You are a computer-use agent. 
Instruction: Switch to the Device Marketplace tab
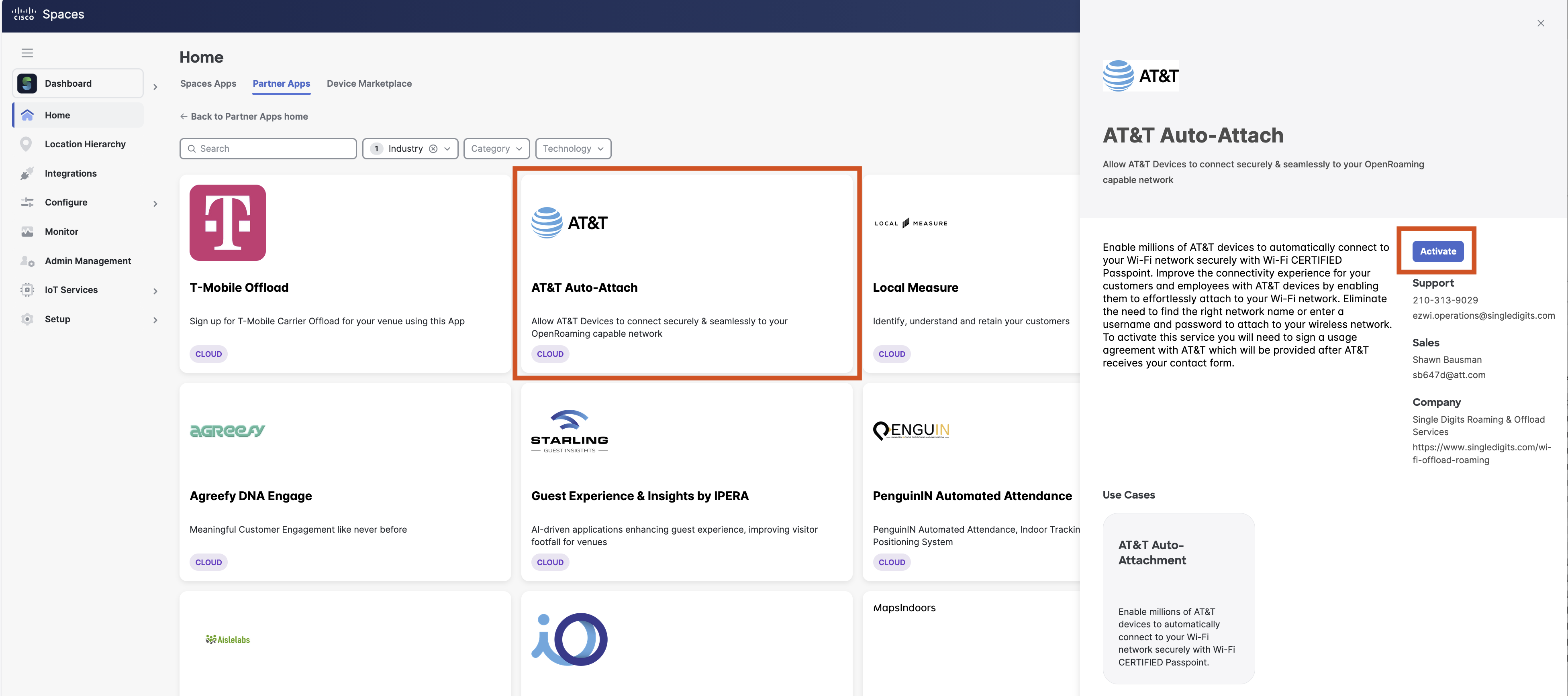point(369,83)
